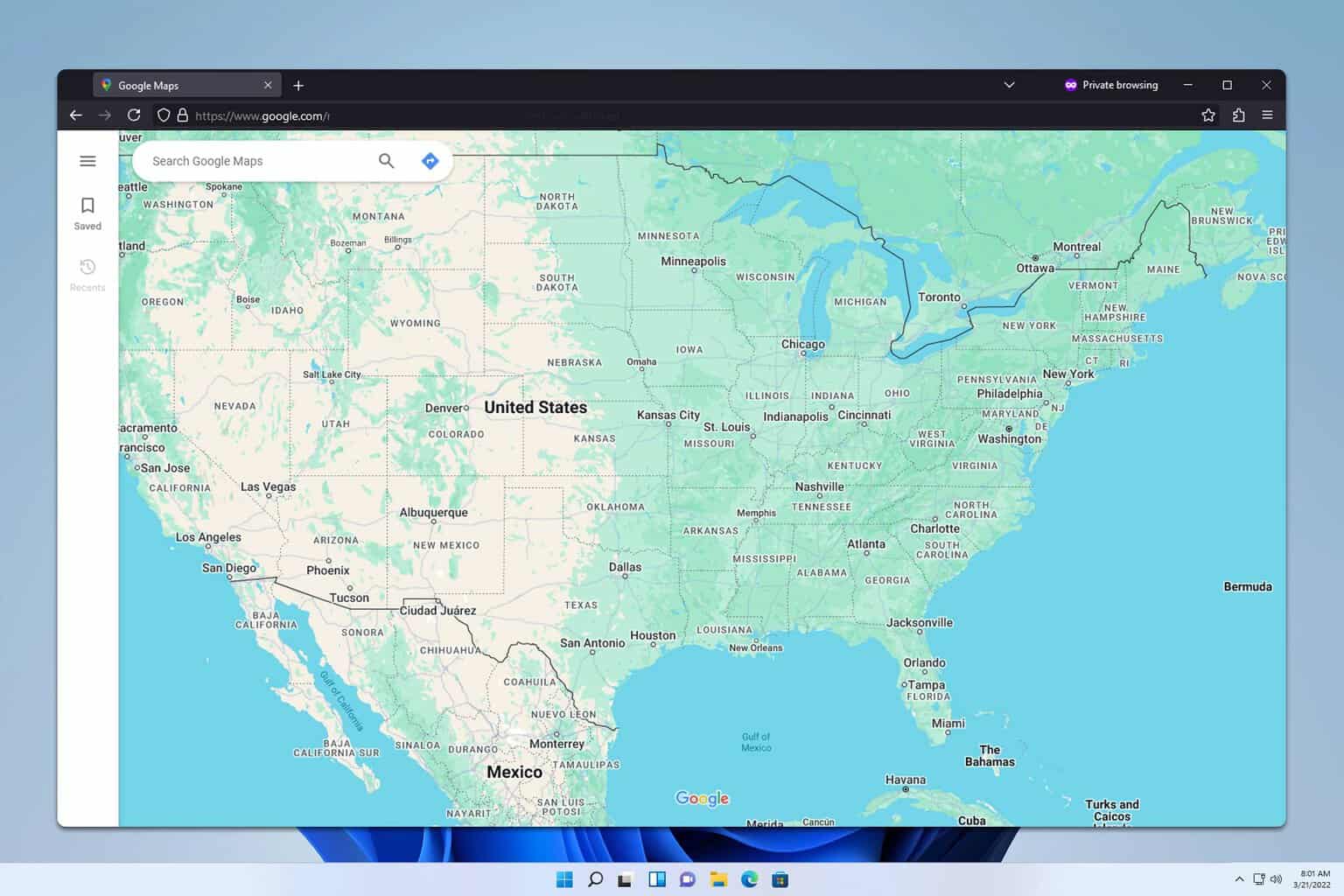Click the Los Angeles city label
The image size is (1344, 896).
208,537
